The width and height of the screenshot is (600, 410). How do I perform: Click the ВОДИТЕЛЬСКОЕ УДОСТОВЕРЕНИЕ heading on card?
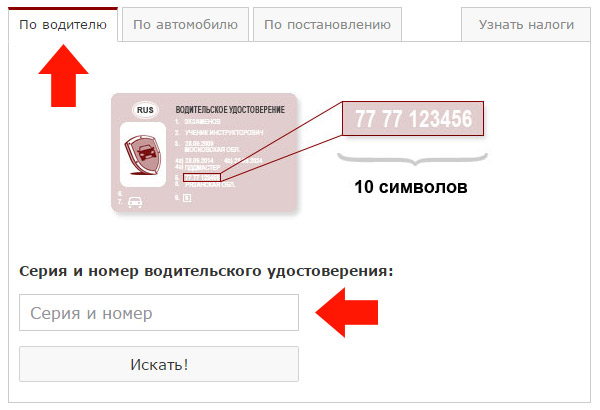coord(230,110)
